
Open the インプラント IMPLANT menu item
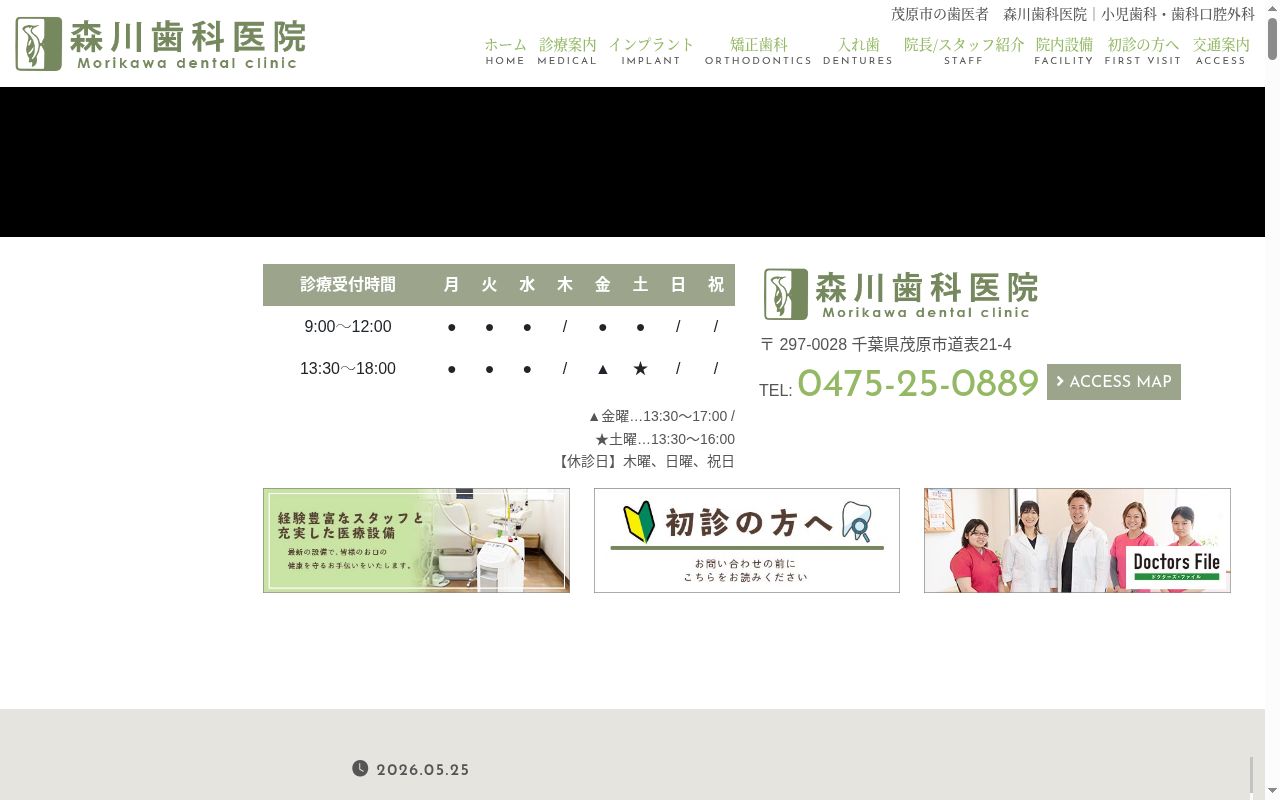(x=651, y=51)
